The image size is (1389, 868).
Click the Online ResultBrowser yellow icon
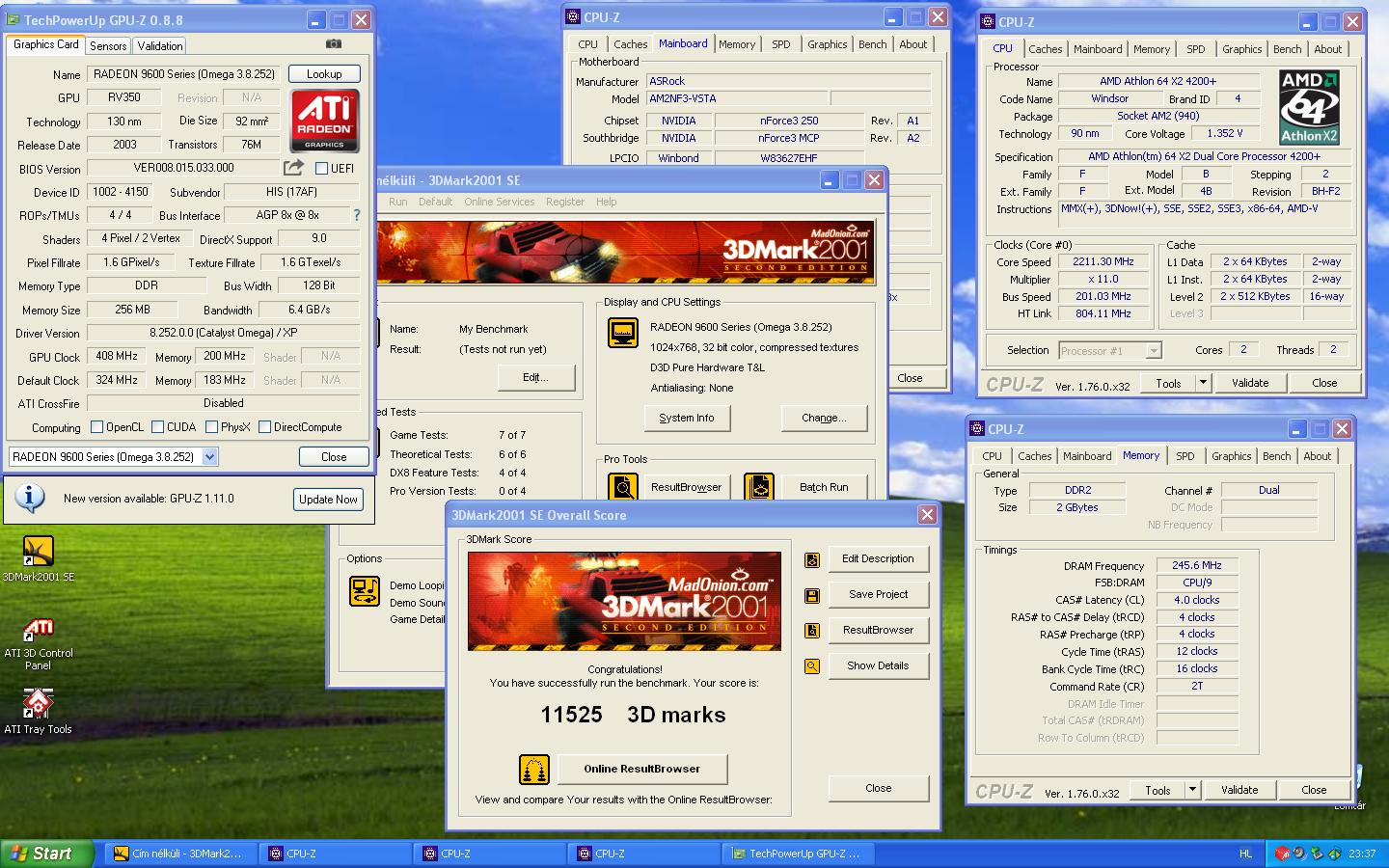coord(534,769)
